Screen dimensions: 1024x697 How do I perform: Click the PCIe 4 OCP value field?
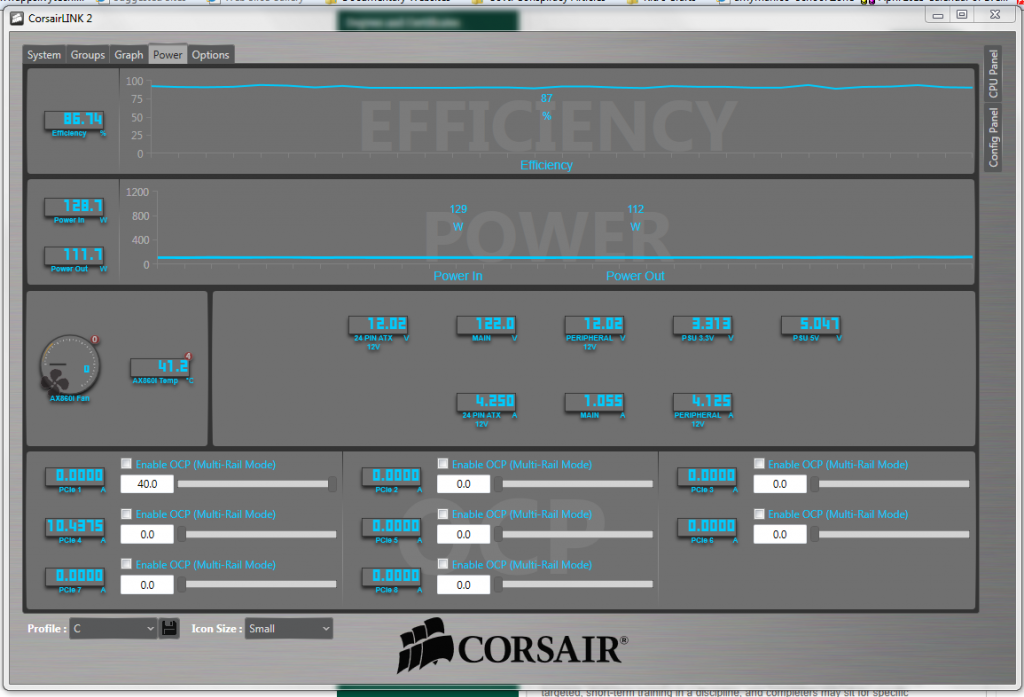click(148, 534)
